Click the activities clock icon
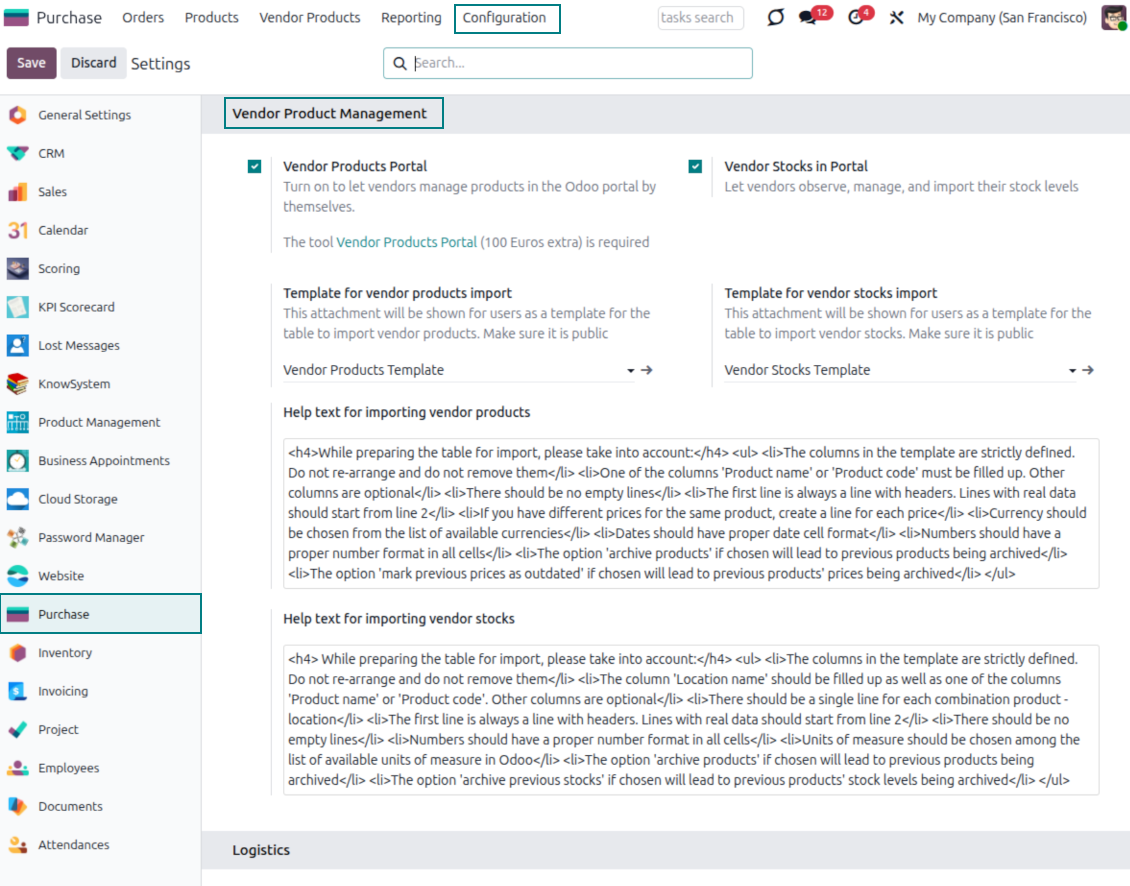 (855, 18)
